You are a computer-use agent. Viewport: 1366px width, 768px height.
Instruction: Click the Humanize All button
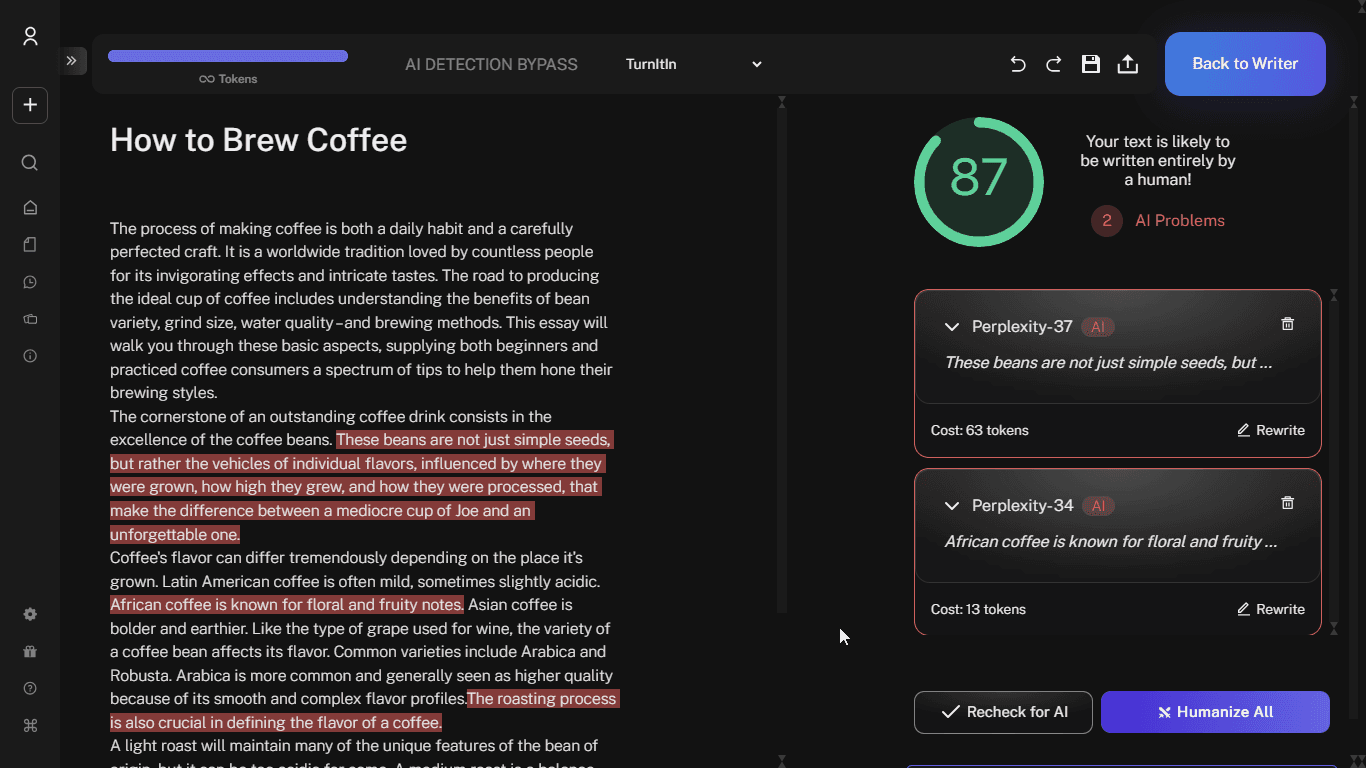click(1215, 712)
